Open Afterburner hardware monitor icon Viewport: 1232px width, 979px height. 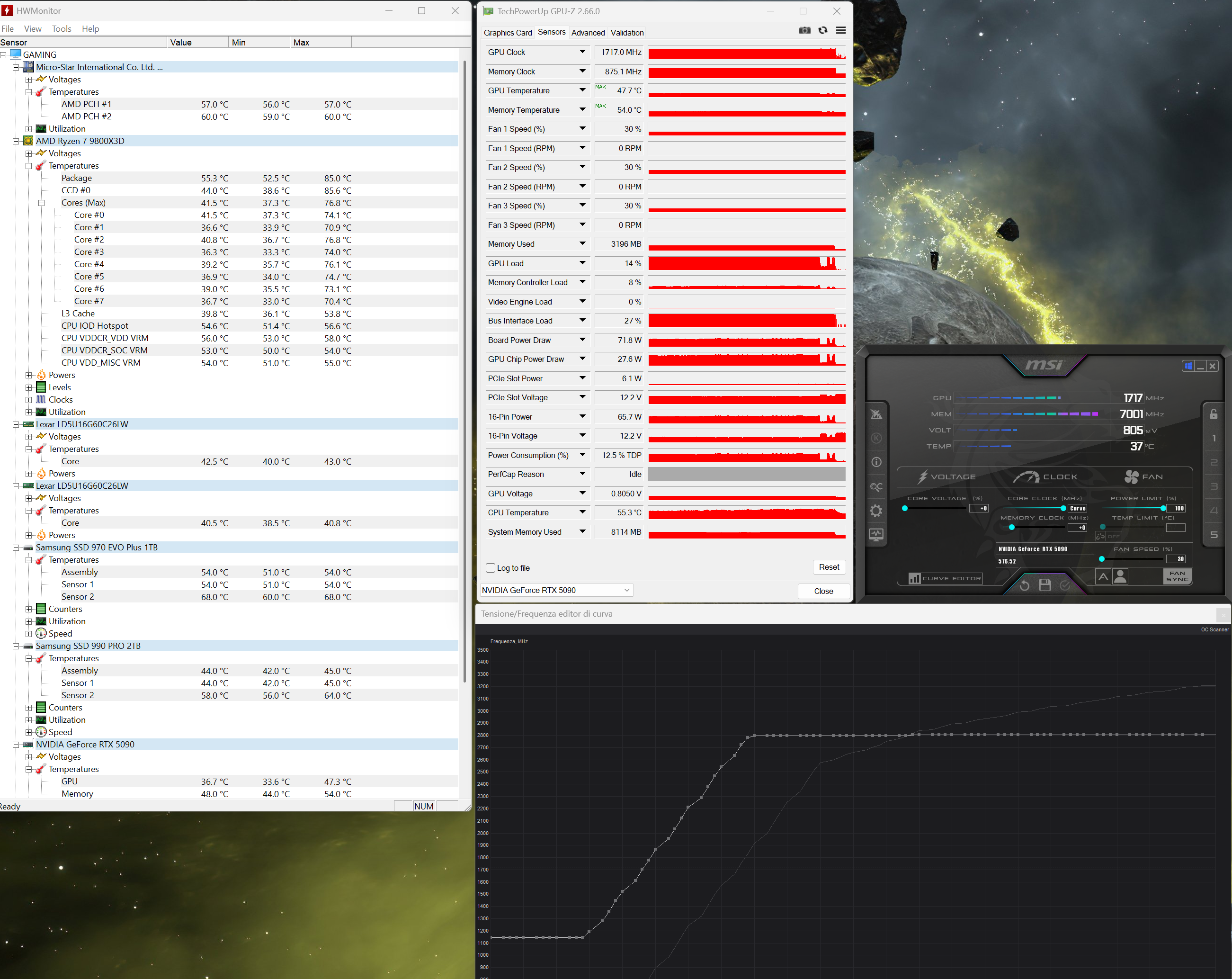pyautogui.click(x=876, y=535)
